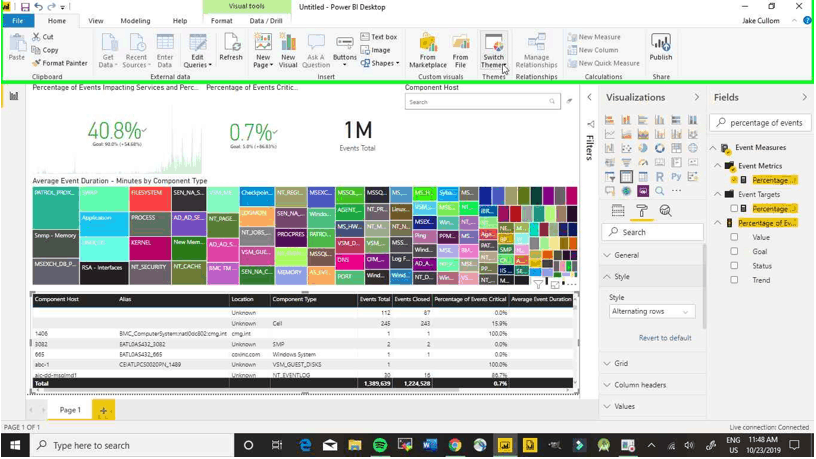816x459 pixels.
Task: Open custom visuals From Marketplace
Action: click(428, 50)
